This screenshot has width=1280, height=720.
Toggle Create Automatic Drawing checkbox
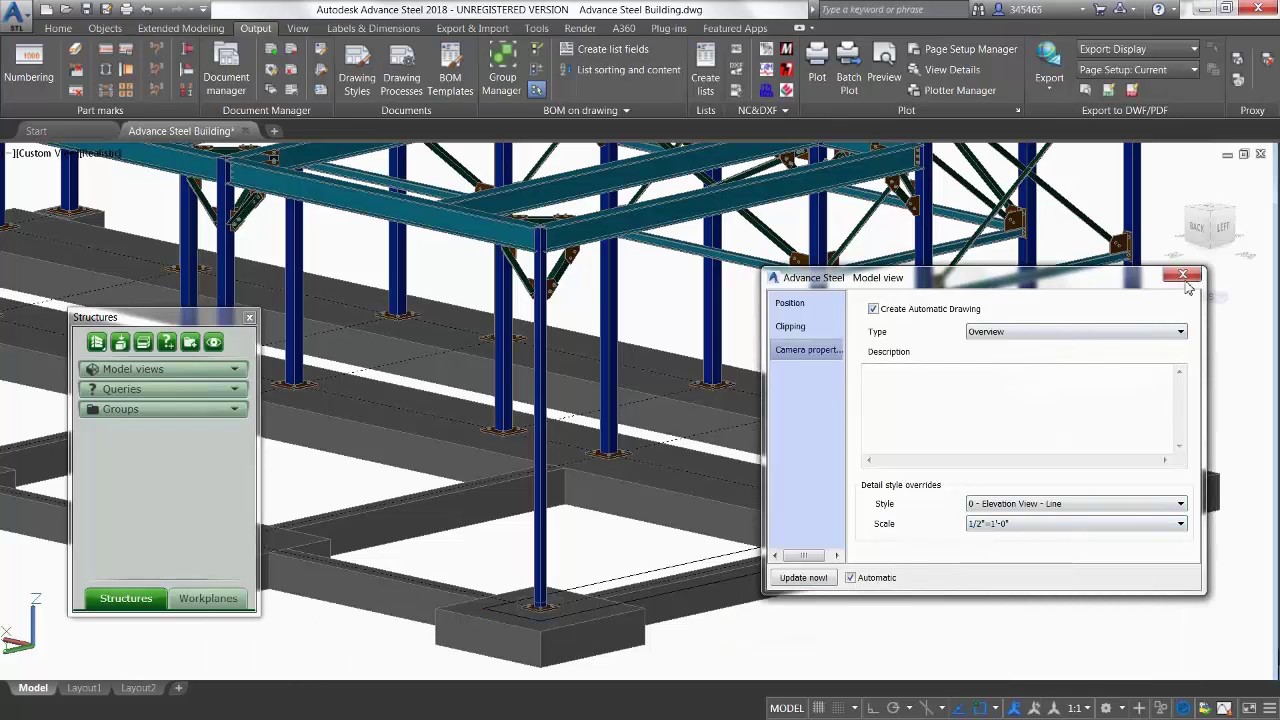pos(873,309)
